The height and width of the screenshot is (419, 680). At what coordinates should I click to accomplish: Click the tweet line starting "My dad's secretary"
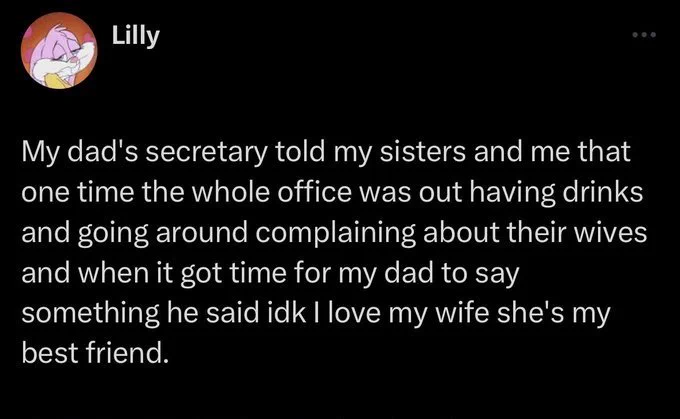tap(326, 153)
